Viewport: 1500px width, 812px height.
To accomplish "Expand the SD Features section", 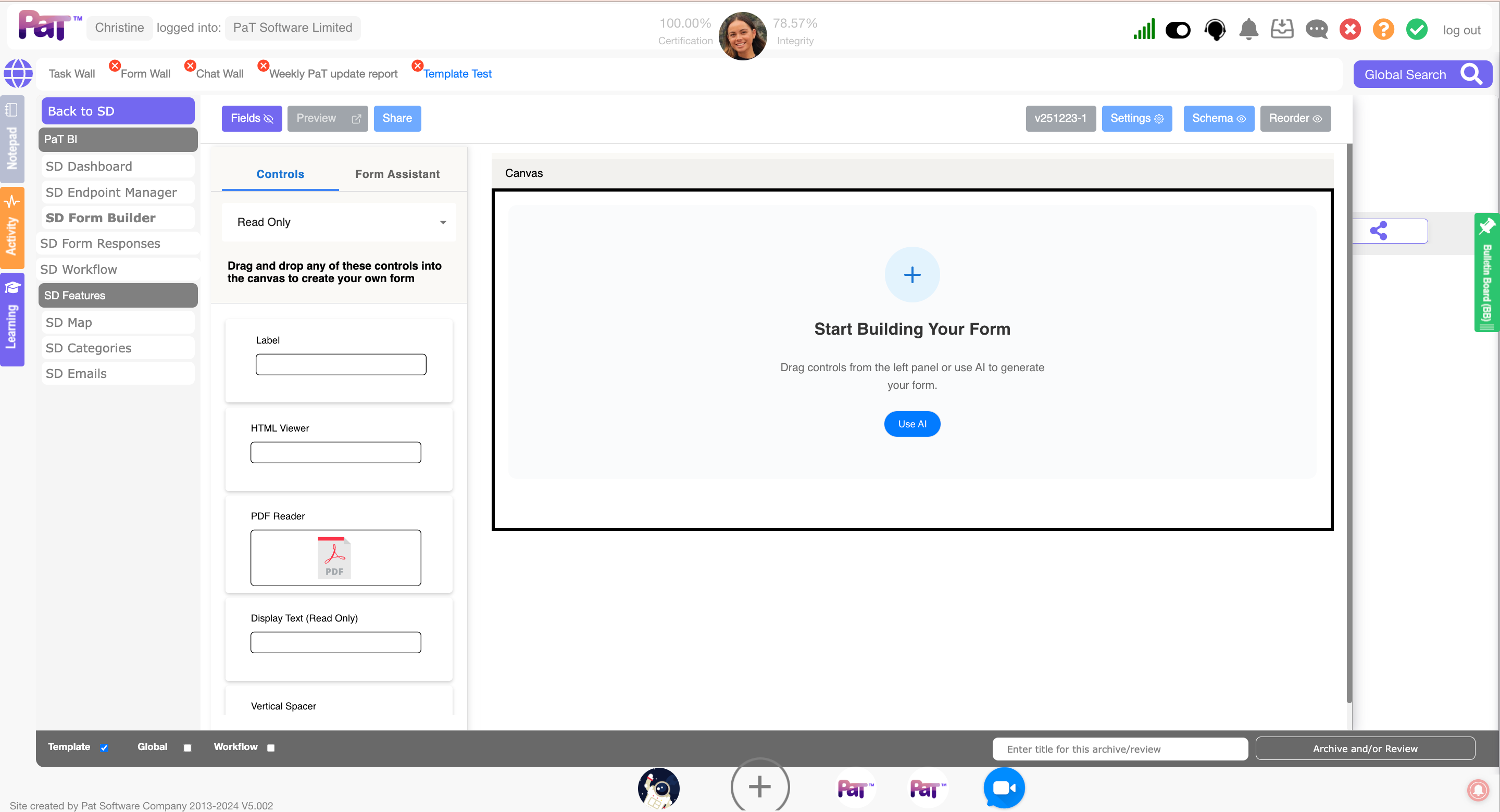I will click(118, 295).
